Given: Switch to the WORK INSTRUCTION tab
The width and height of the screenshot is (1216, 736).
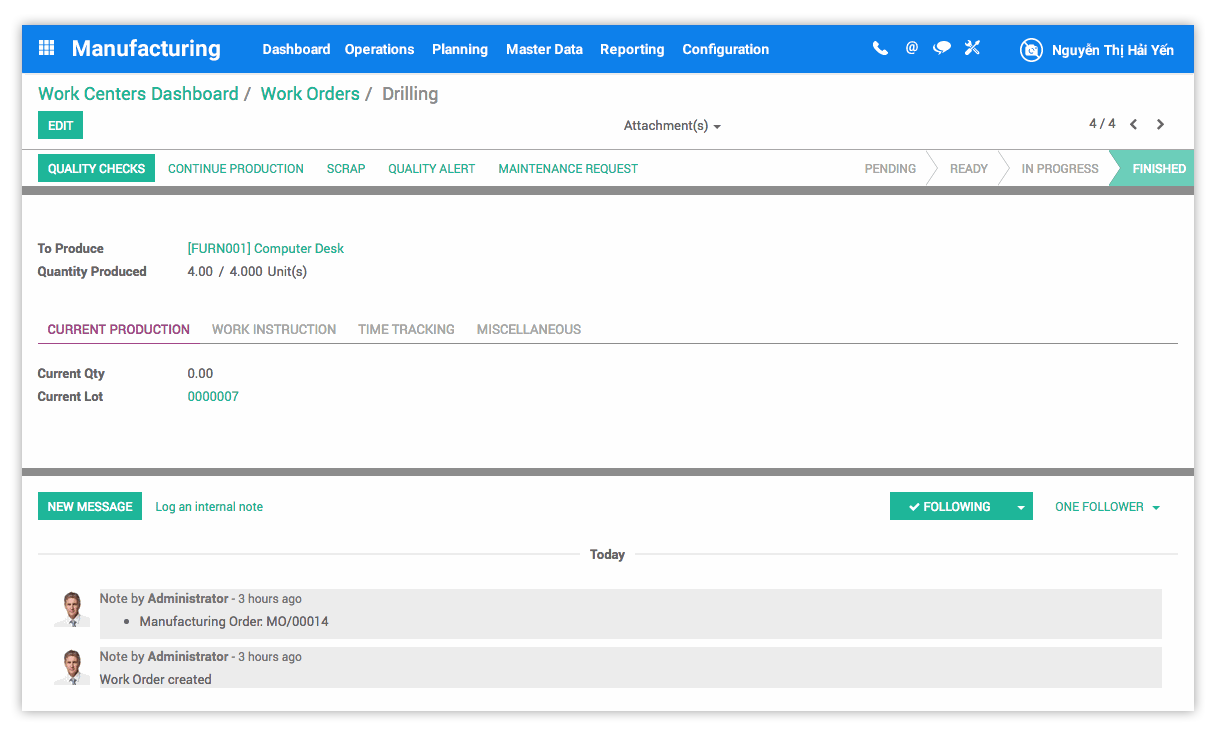Looking at the screenshot, I should tap(274, 329).
